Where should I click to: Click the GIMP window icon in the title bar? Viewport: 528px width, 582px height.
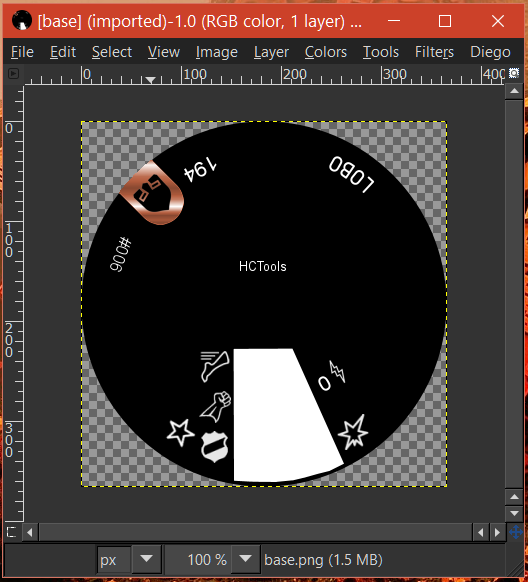click(x=22, y=21)
